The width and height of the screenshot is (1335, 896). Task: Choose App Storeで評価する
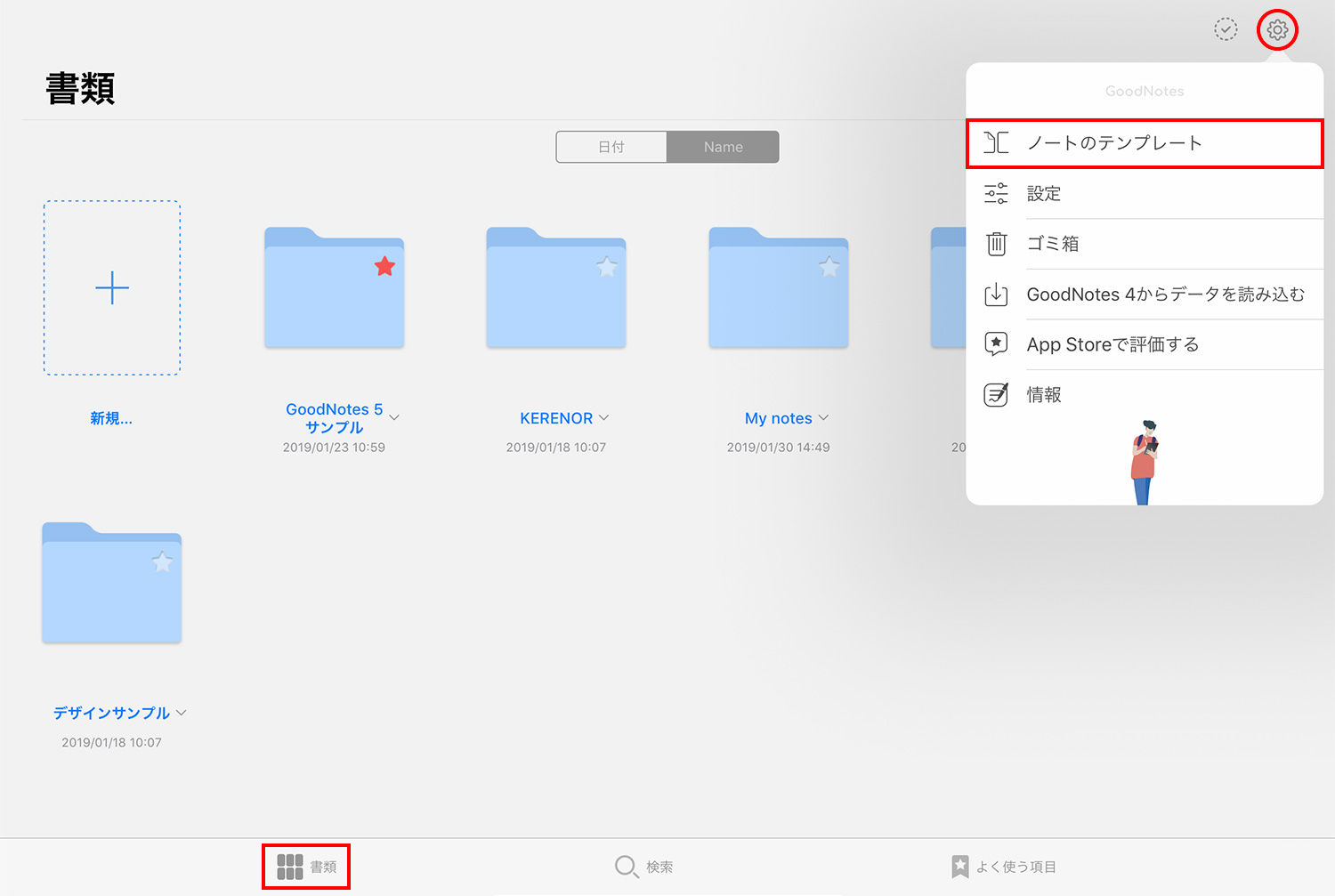(1145, 344)
